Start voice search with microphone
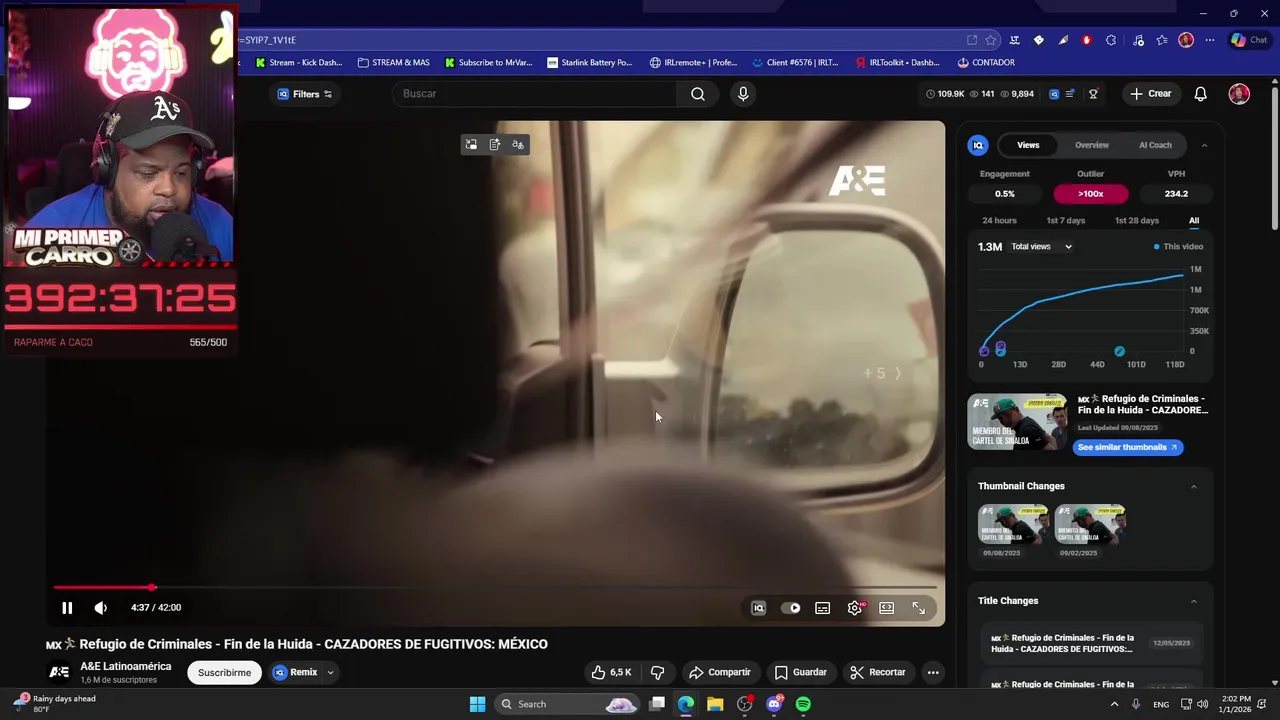The width and height of the screenshot is (1280, 720). coord(742,94)
